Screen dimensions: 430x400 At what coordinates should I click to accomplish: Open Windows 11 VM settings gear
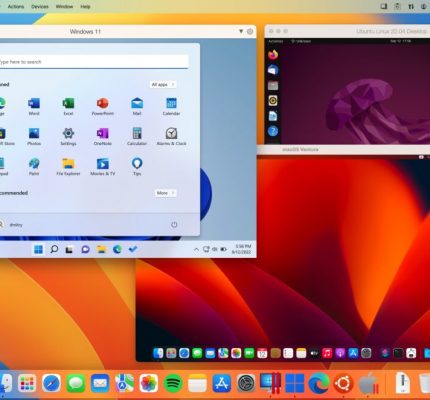coord(250,31)
